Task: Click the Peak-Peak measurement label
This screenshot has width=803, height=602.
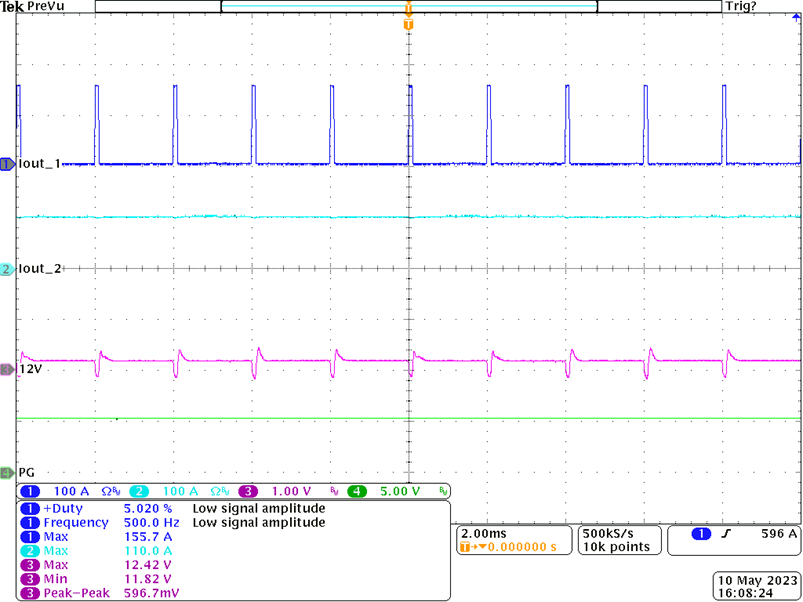Action: click(x=76, y=593)
